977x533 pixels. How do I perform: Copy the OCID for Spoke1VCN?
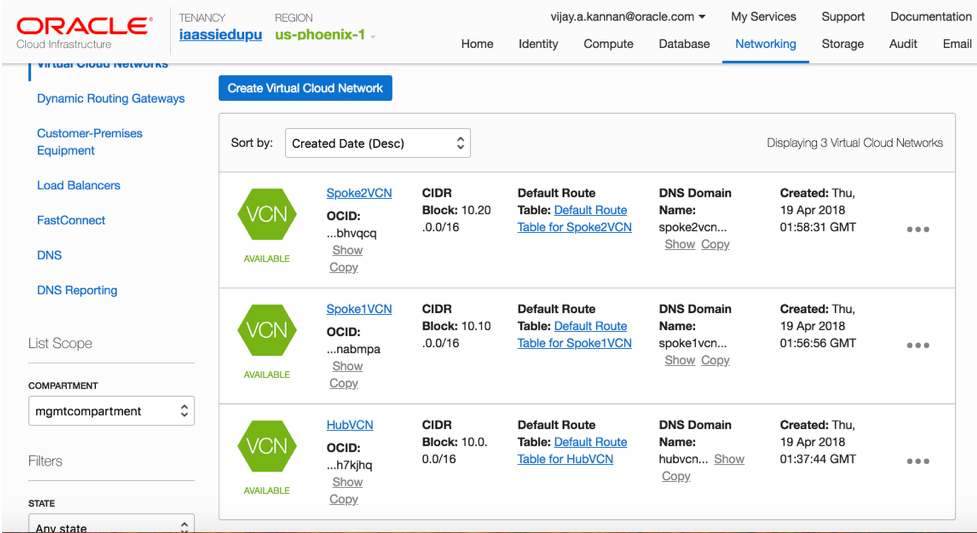click(x=343, y=383)
